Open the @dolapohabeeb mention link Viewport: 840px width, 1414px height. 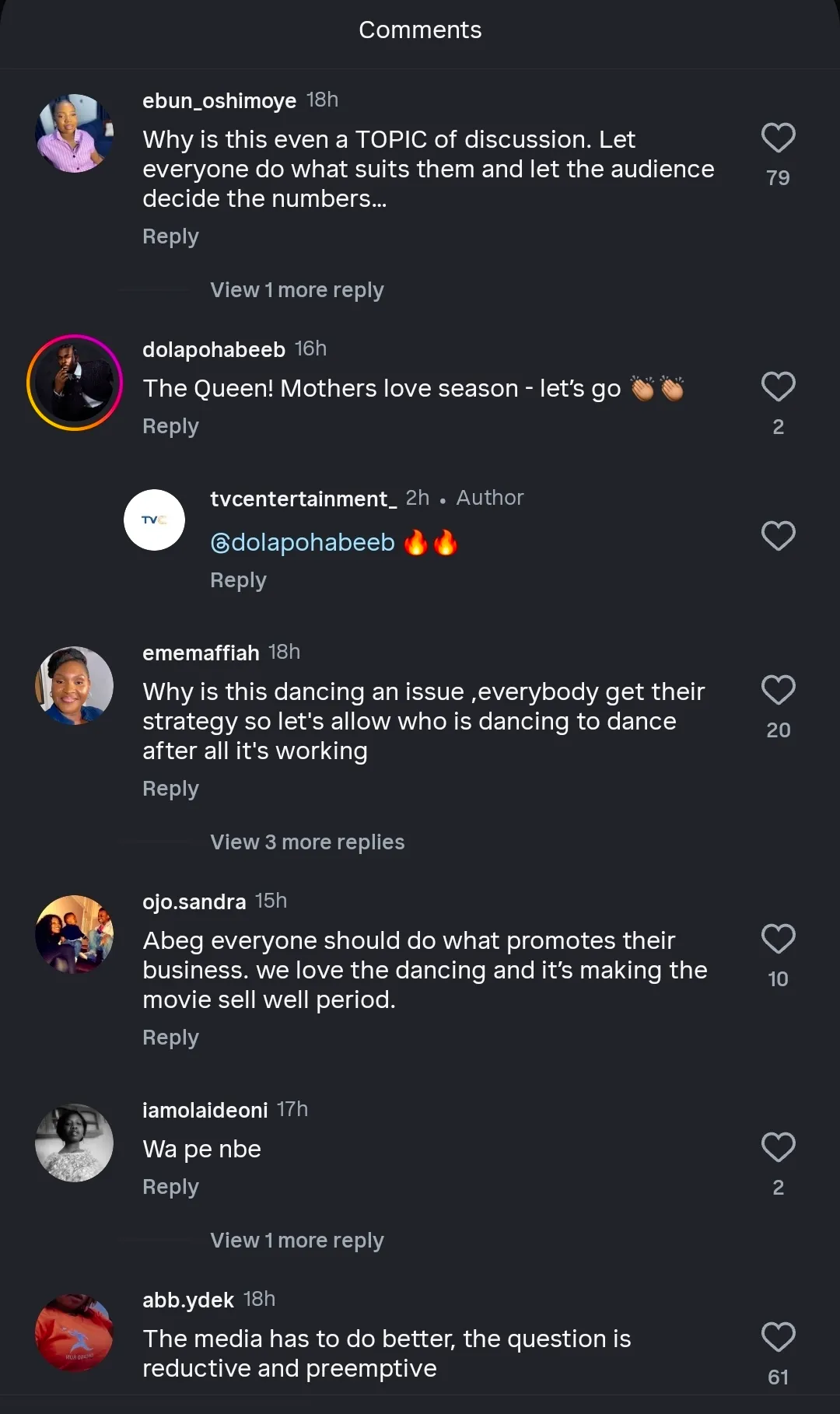click(303, 543)
